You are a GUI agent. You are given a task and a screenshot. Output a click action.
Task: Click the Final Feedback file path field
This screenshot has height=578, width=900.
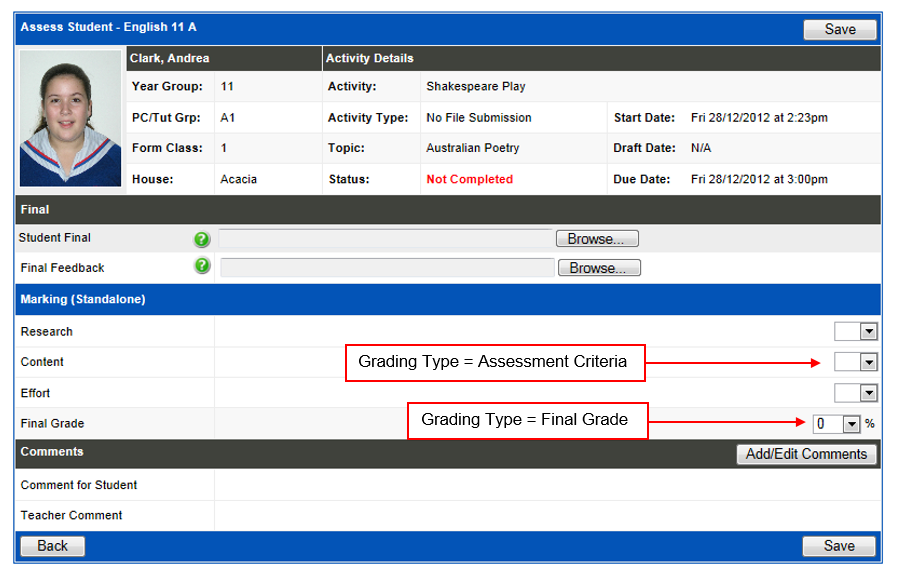click(385, 267)
